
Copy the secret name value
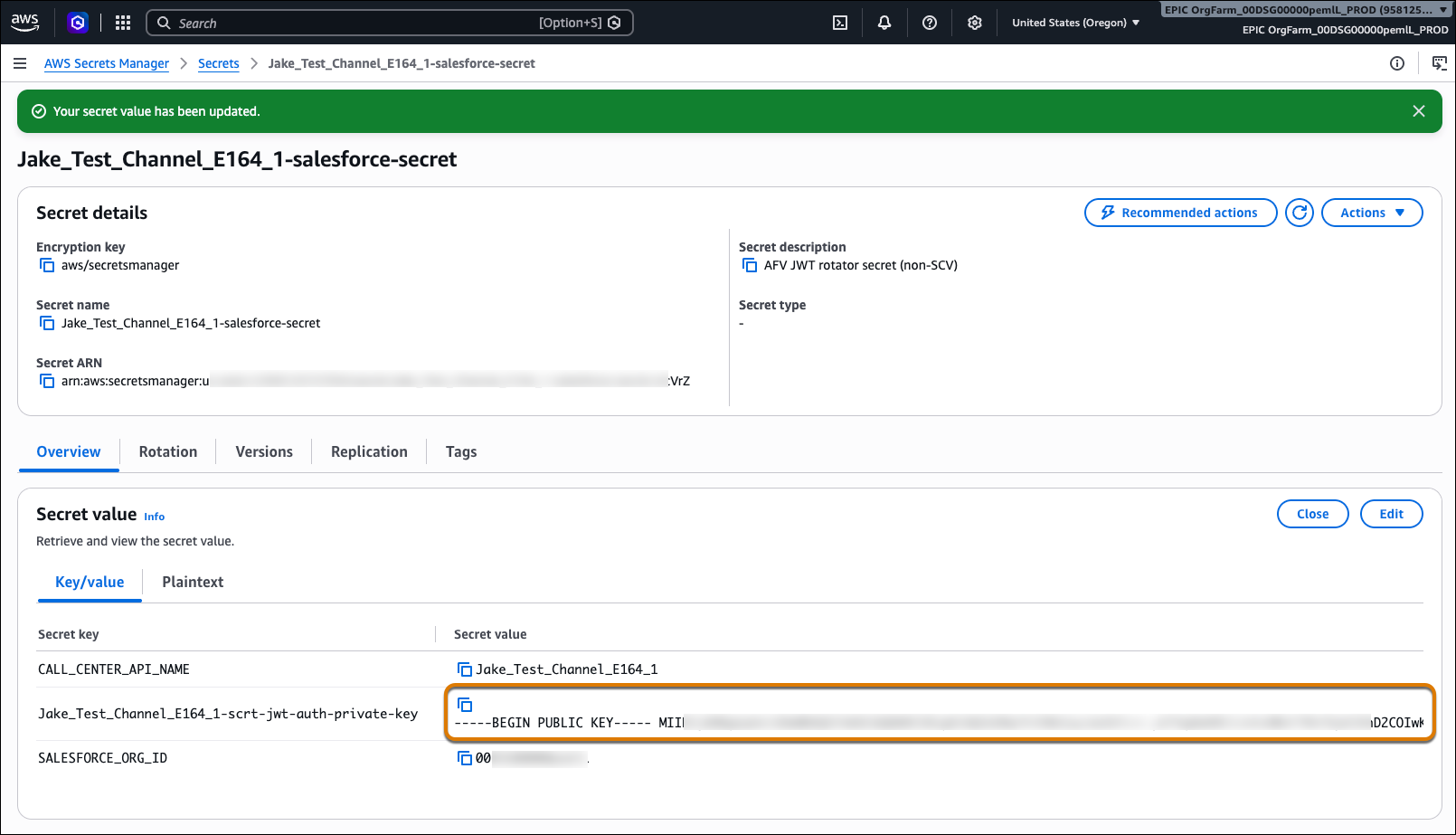47,323
